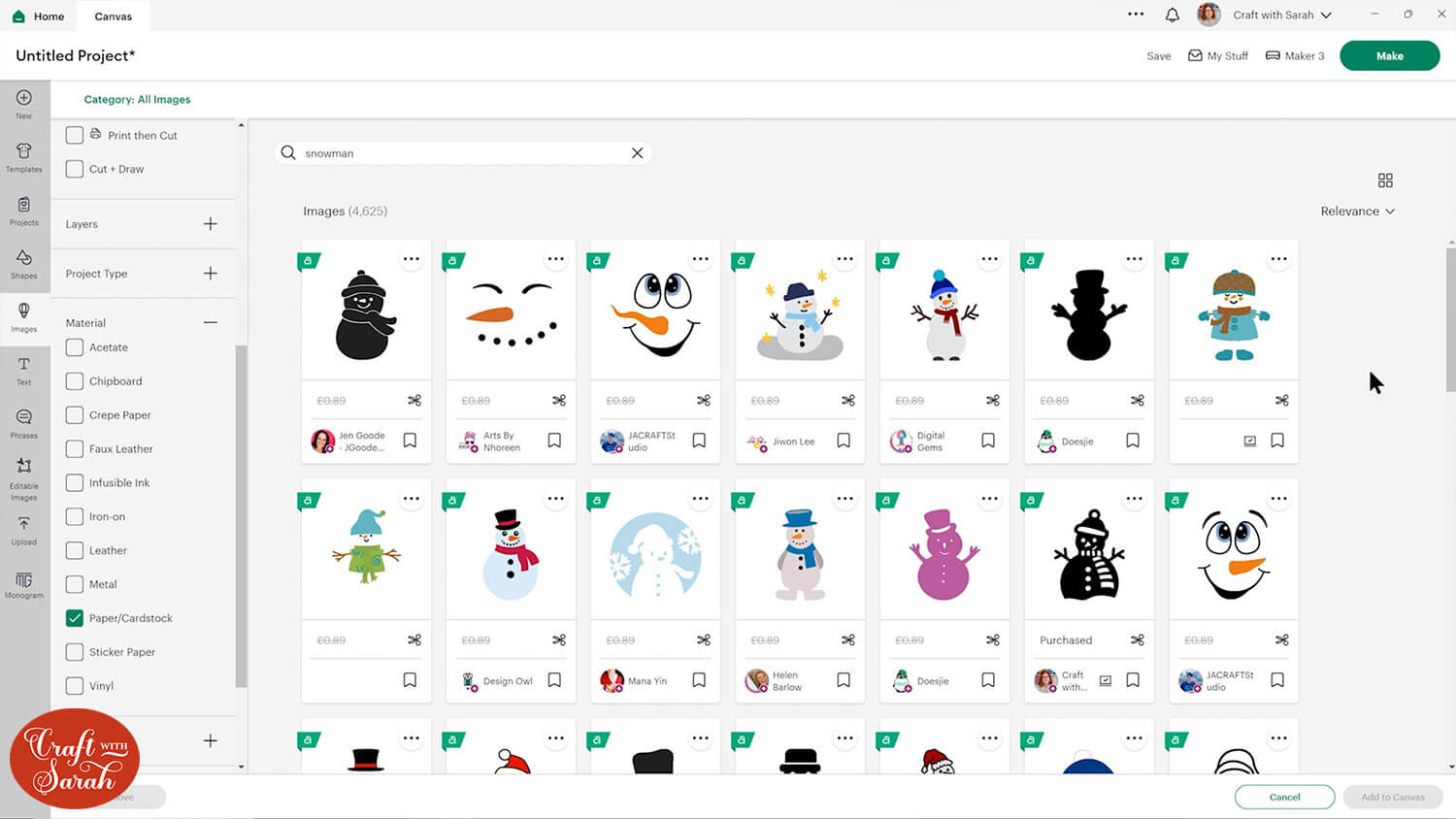The image size is (1456, 819).
Task: Check the Chipboard material filter
Action: pos(75,381)
